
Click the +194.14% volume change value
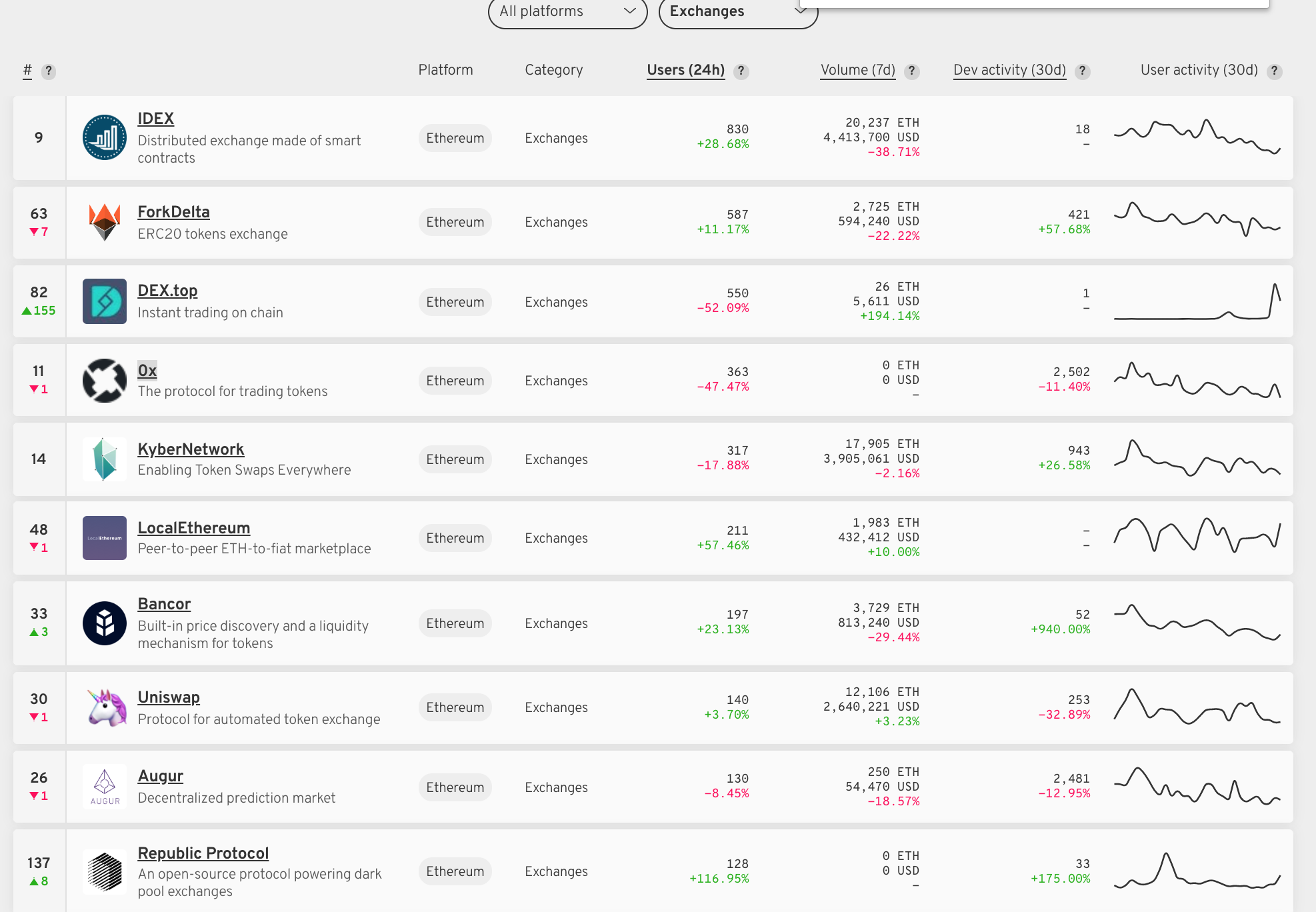pos(889,316)
